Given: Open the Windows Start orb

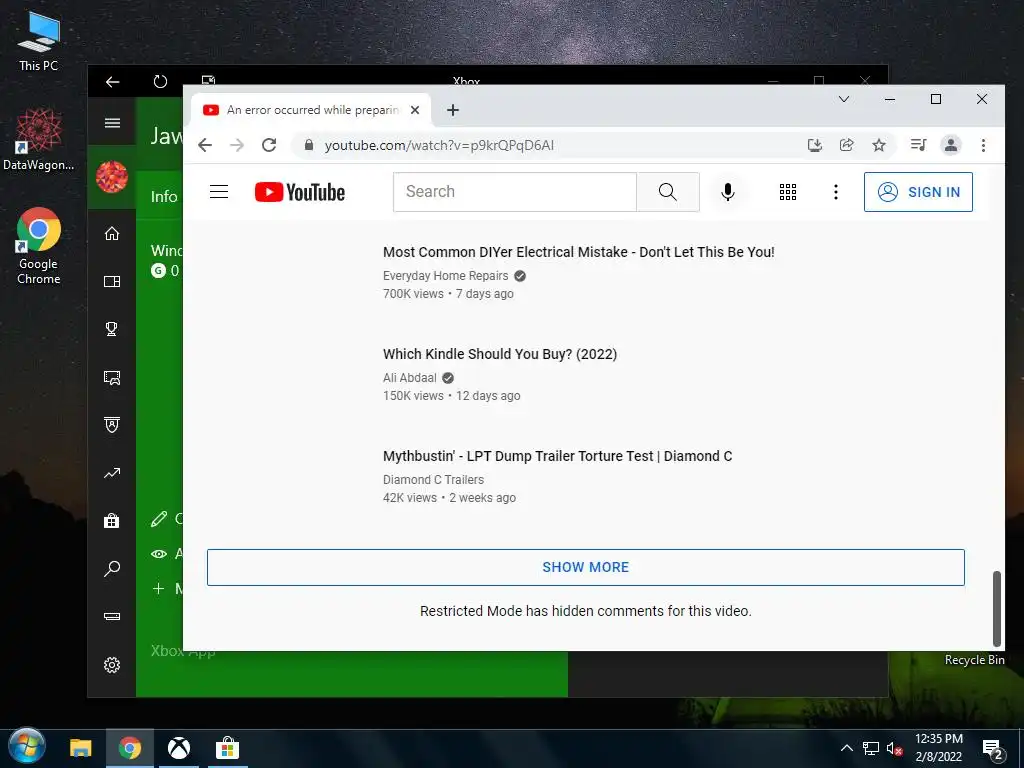Looking at the screenshot, I should point(27,746).
